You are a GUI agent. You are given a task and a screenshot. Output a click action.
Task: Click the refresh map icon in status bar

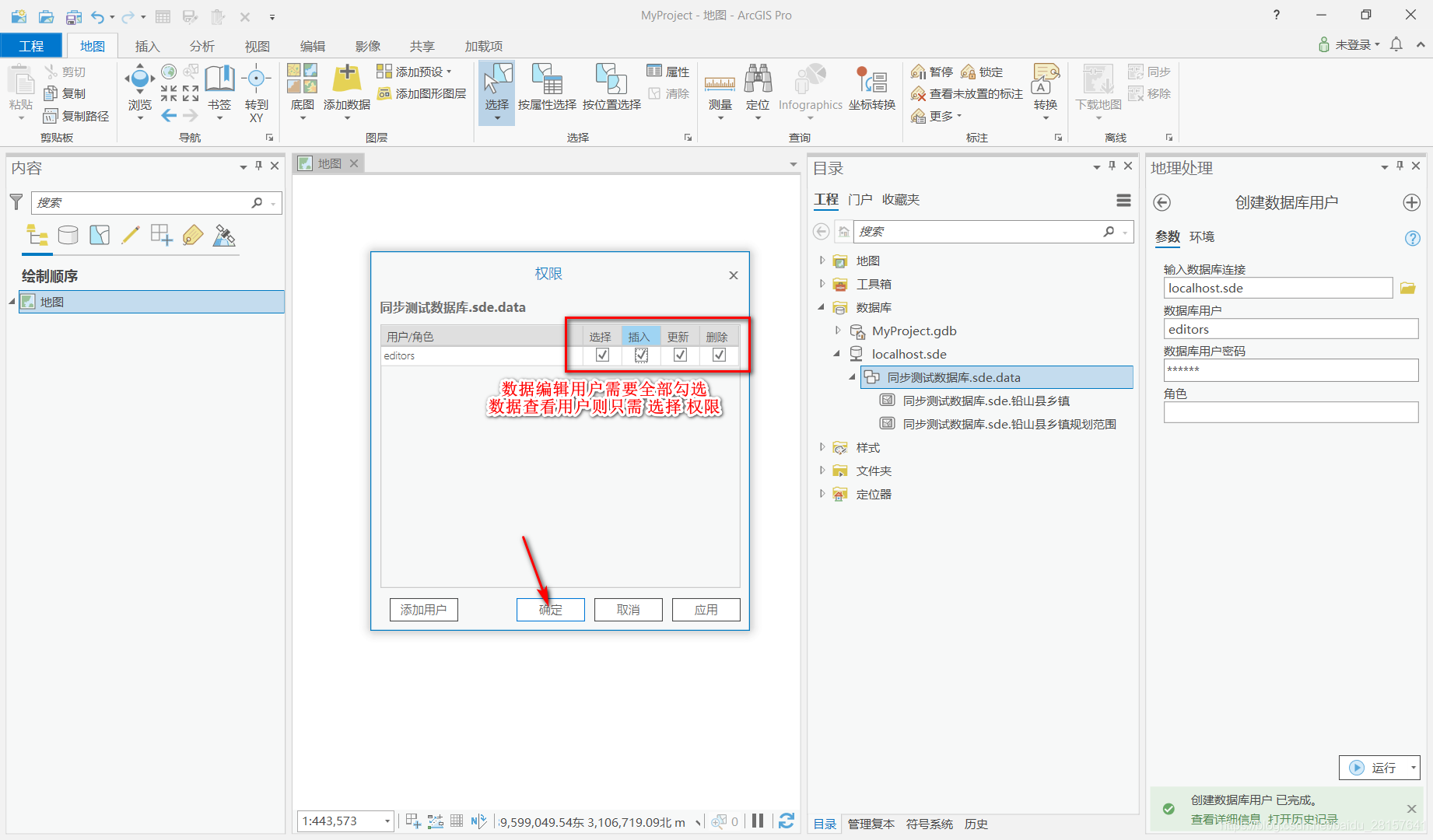pos(787,821)
